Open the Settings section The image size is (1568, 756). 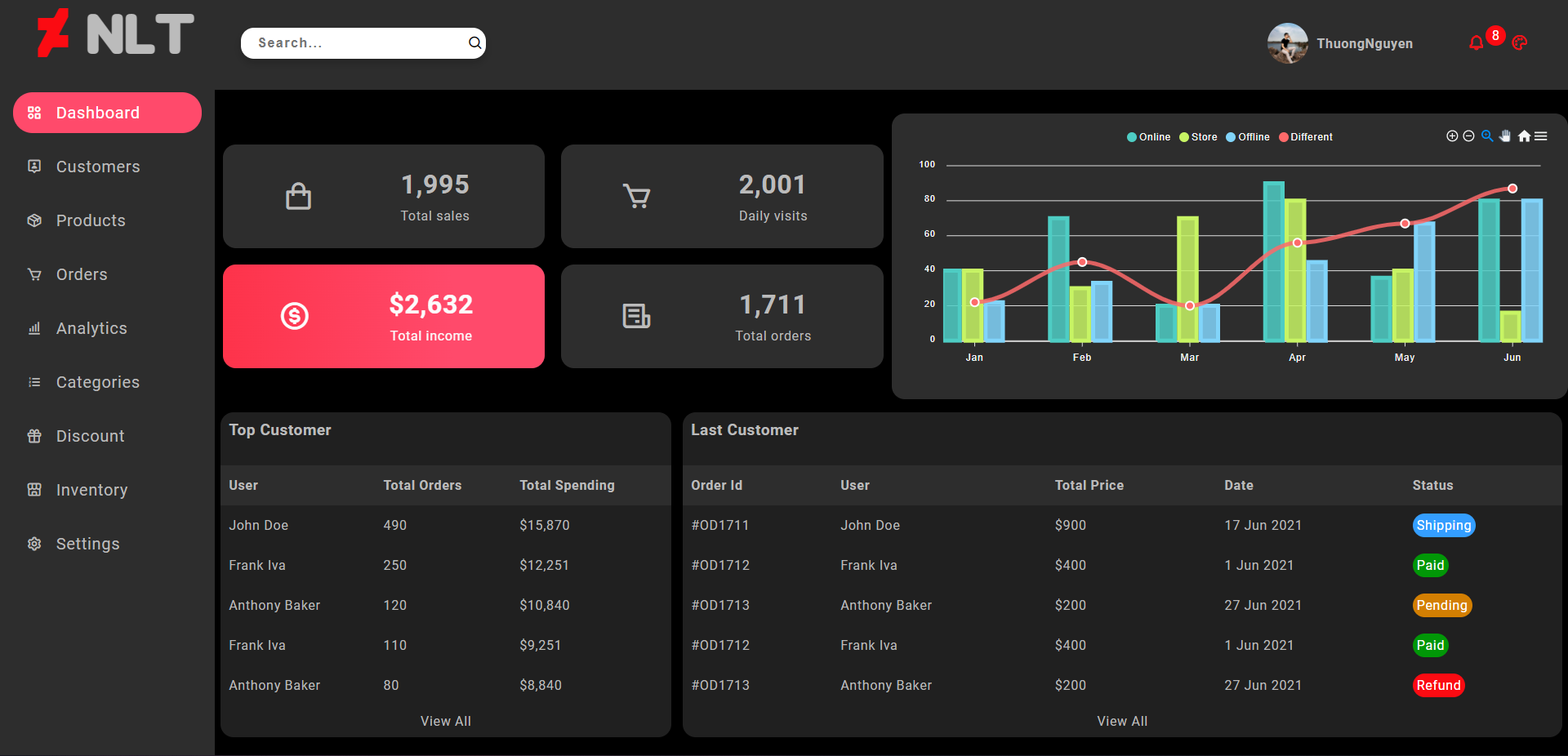(87, 544)
